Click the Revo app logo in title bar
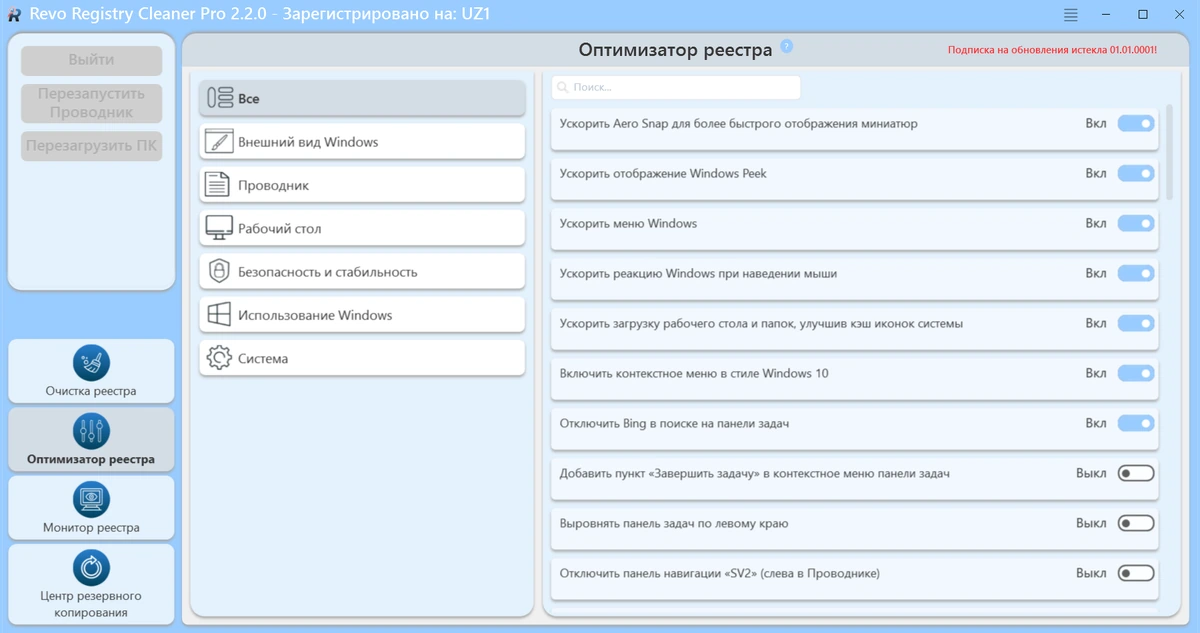 point(14,15)
